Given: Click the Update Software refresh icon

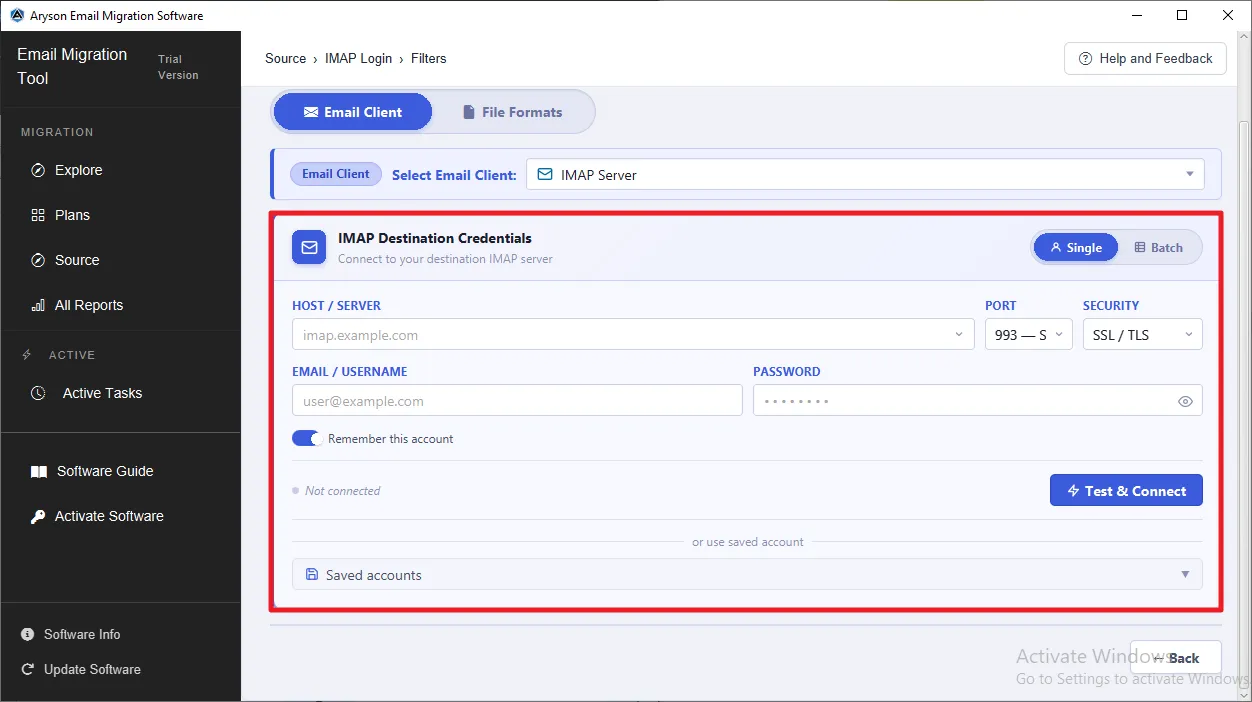Looking at the screenshot, I should (27, 669).
